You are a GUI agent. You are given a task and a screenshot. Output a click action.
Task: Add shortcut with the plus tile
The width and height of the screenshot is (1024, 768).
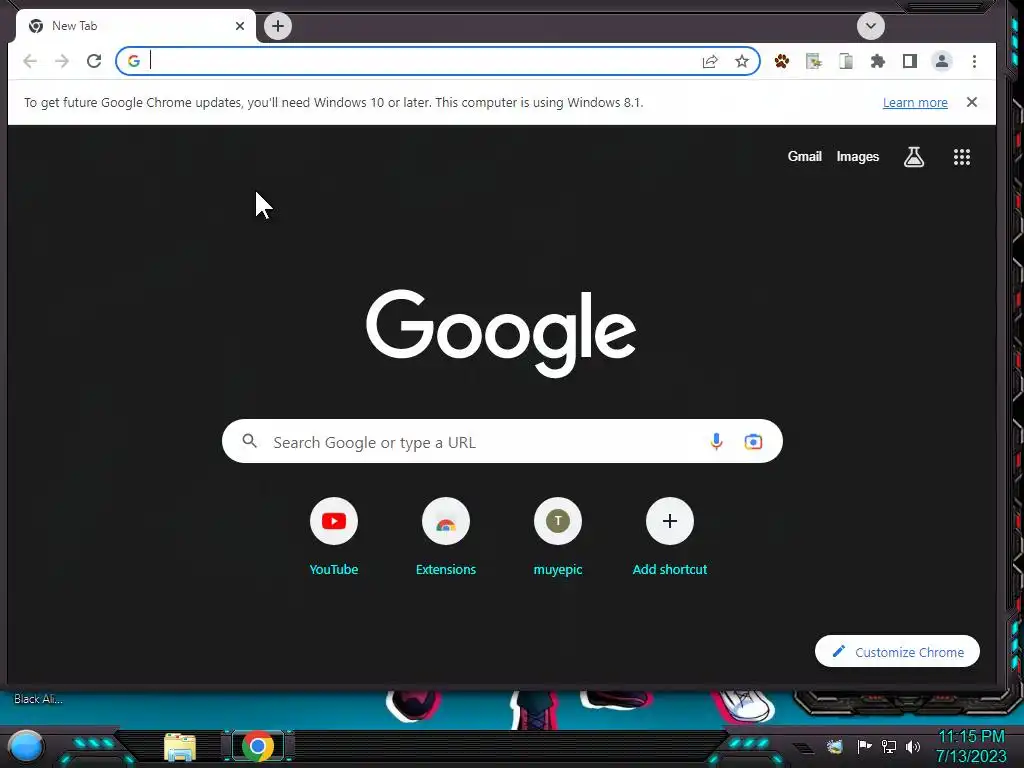669,537
